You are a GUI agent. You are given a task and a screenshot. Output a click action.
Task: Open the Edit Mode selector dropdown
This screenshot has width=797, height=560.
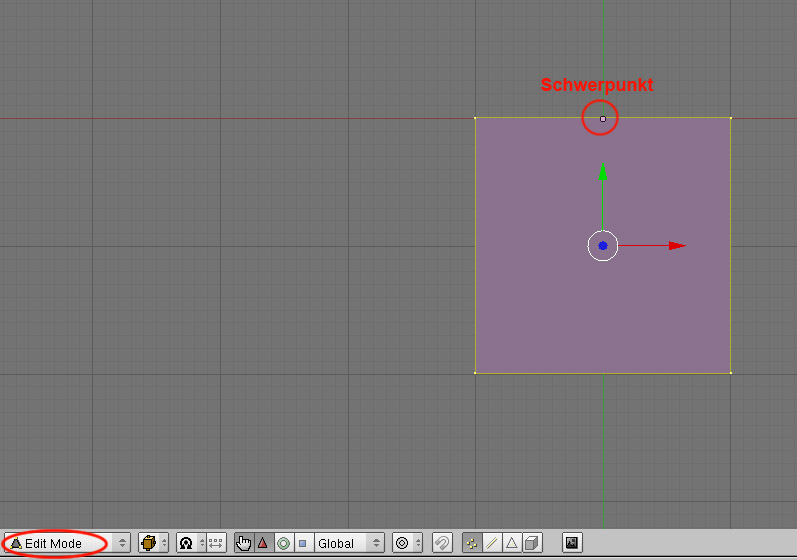tap(68, 543)
